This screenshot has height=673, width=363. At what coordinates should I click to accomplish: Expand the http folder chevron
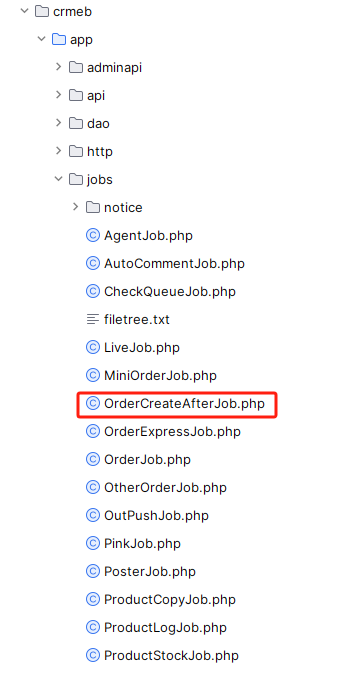click(x=58, y=151)
